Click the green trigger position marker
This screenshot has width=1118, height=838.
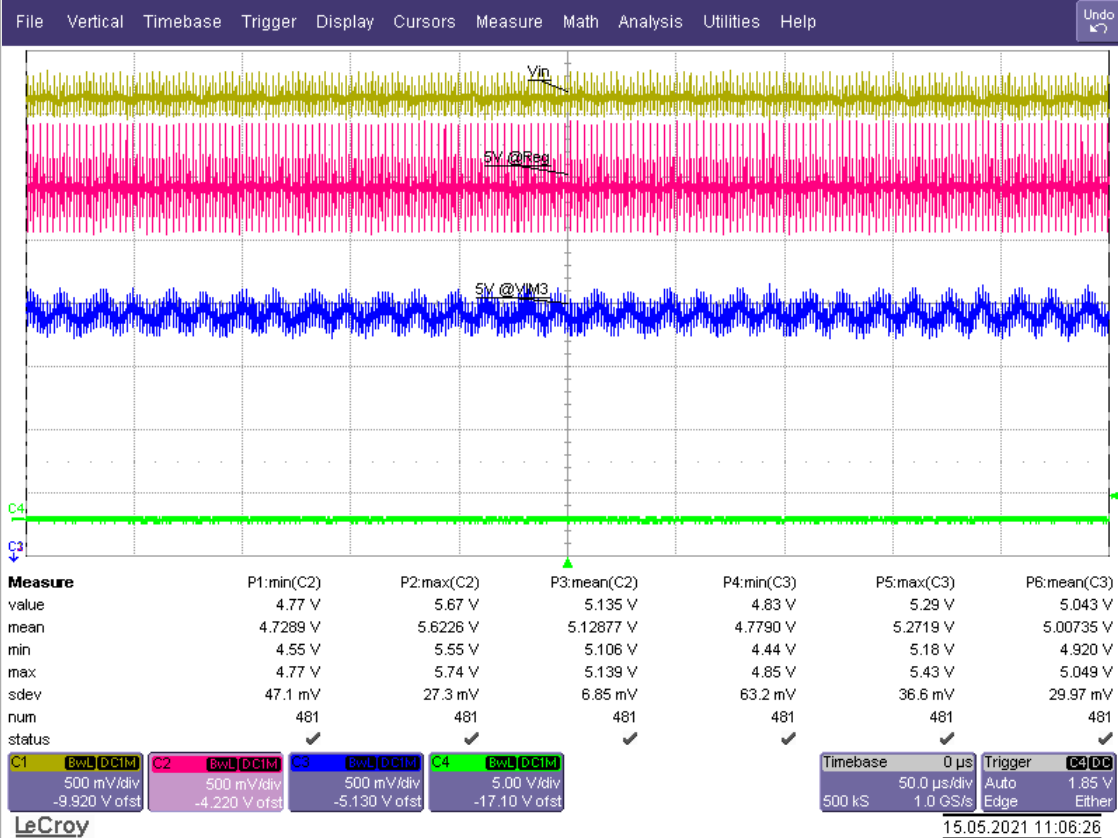tap(568, 563)
